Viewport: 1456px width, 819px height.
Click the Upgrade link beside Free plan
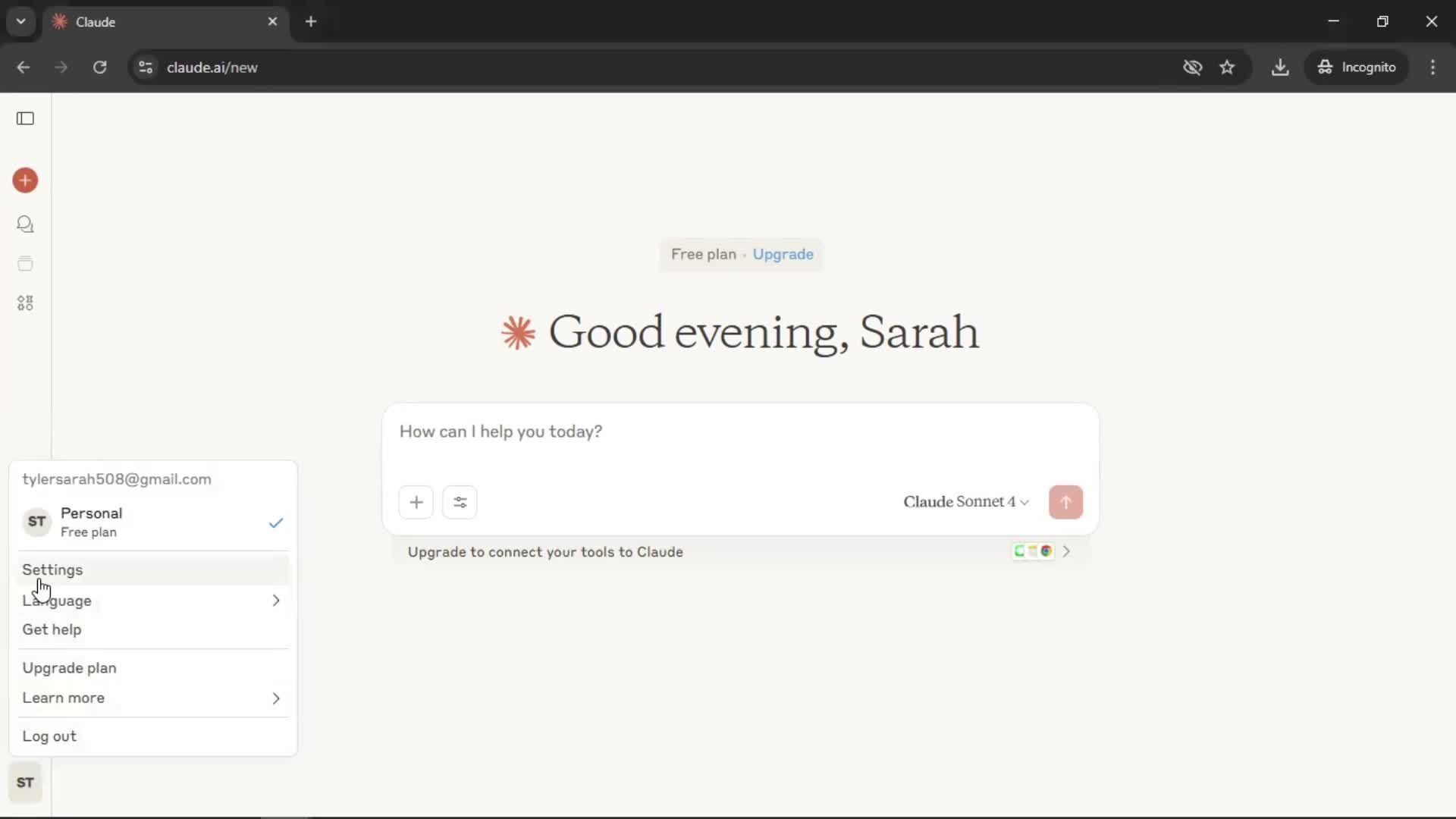click(x=783, y=255)
